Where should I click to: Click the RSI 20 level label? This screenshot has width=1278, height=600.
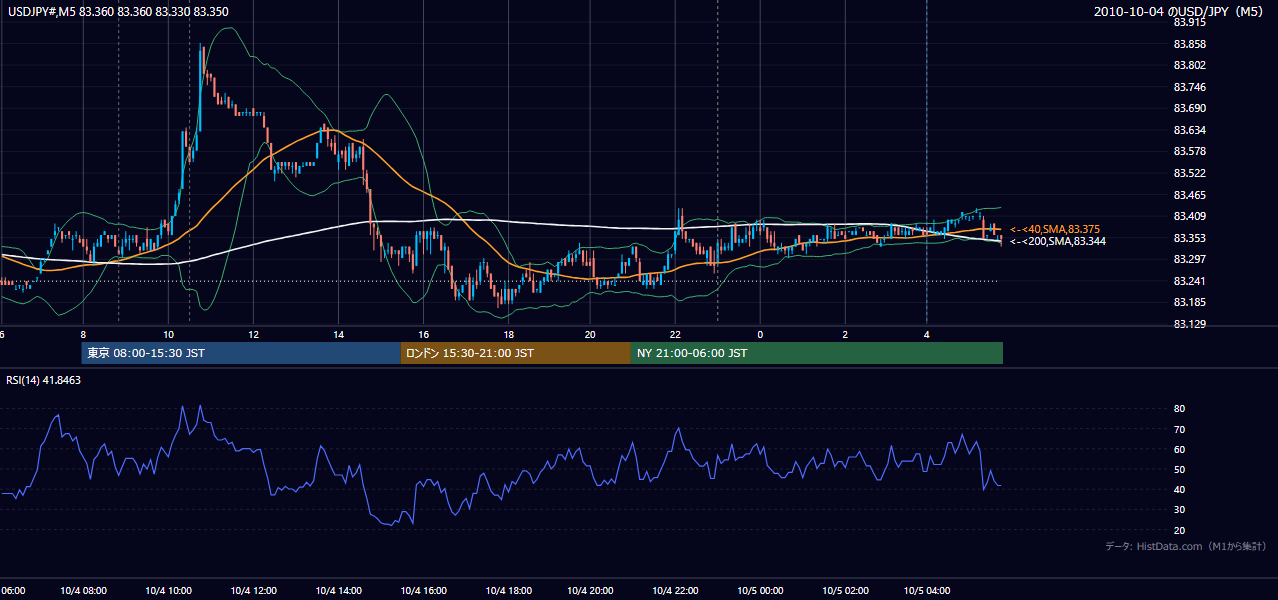point(1179,530)
